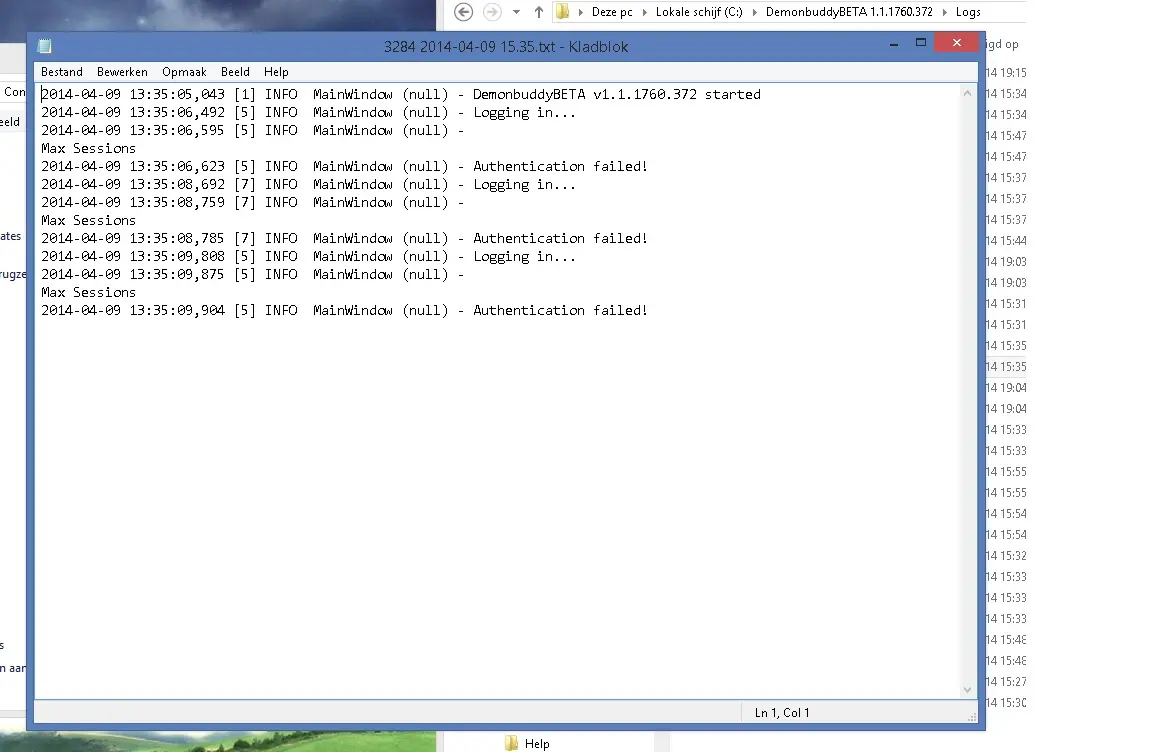Click the Logs breadcrumb in the address bar
1152x752 pixels.
pyautogui.click(x=967, y=12)
